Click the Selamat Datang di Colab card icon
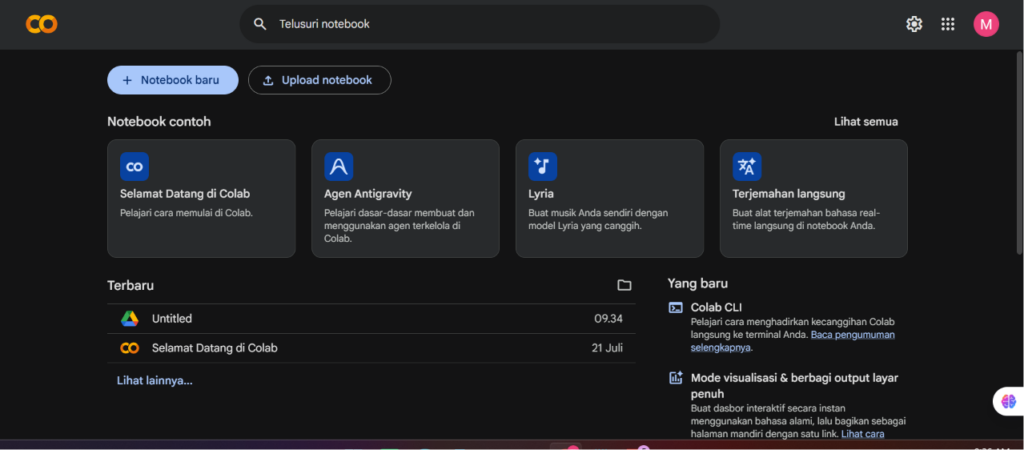This screenshot has width=1024, height=450. tap(135, 167)
